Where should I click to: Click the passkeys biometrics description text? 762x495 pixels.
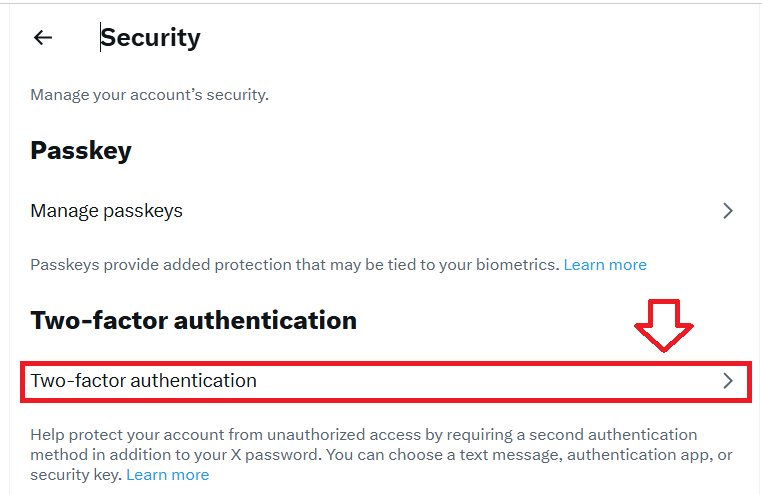click(294, 265)
